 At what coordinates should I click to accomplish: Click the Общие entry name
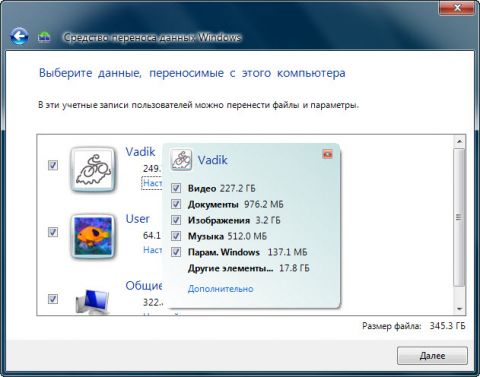pos(144,286)
